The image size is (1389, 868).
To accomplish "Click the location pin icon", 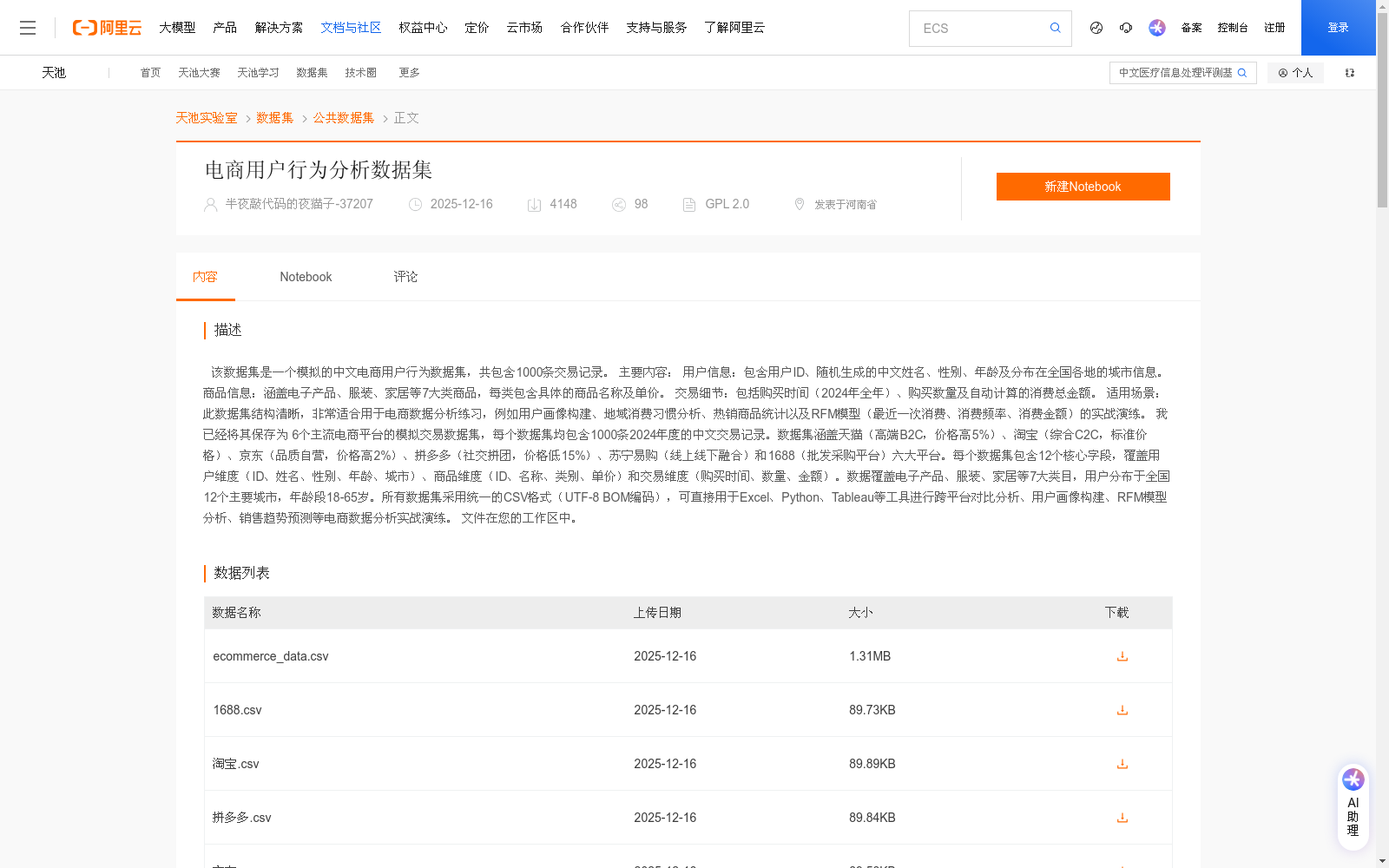I will [x=800, y=204].
